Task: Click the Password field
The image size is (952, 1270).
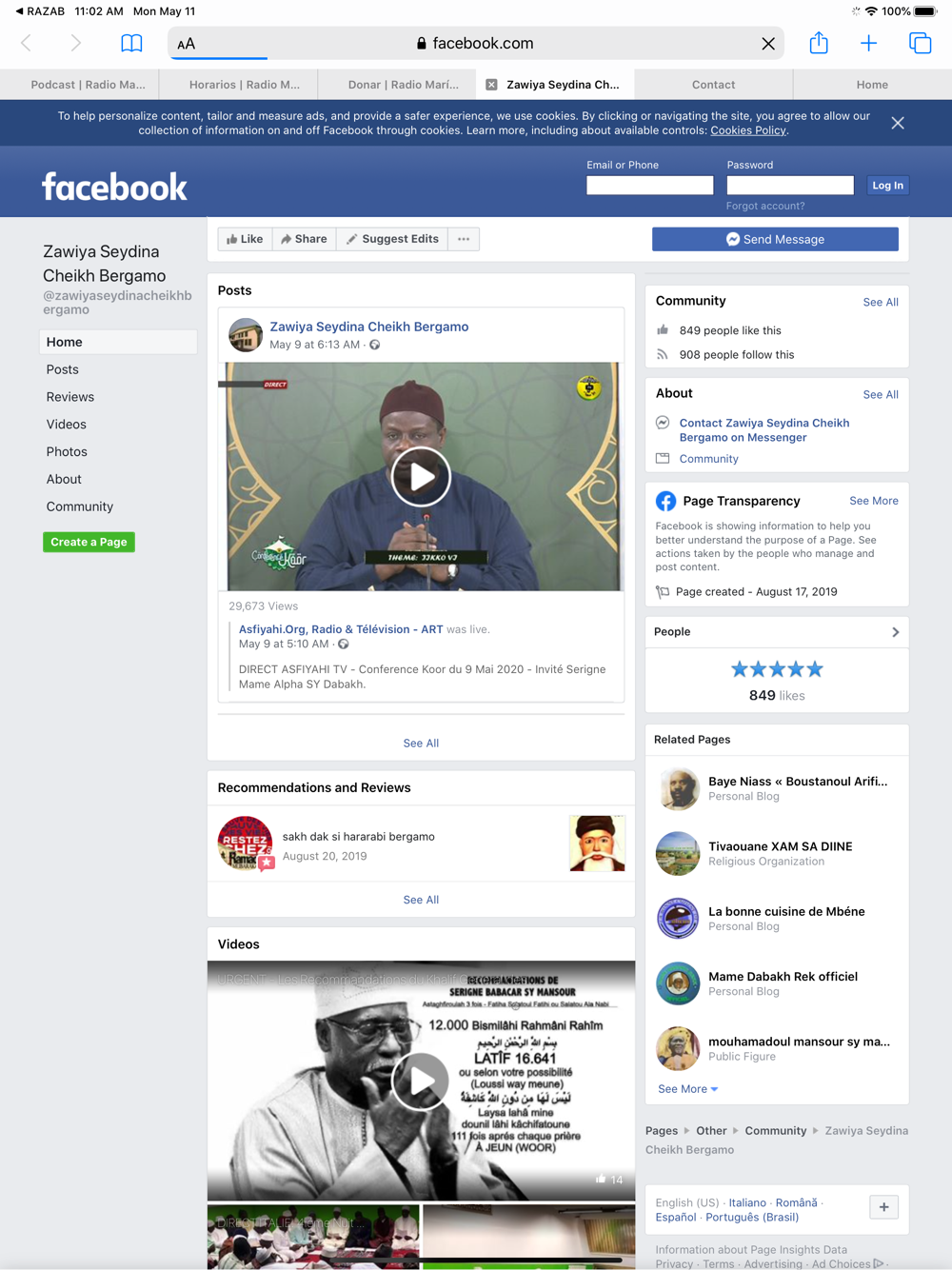Action: [x=790, y=186]
